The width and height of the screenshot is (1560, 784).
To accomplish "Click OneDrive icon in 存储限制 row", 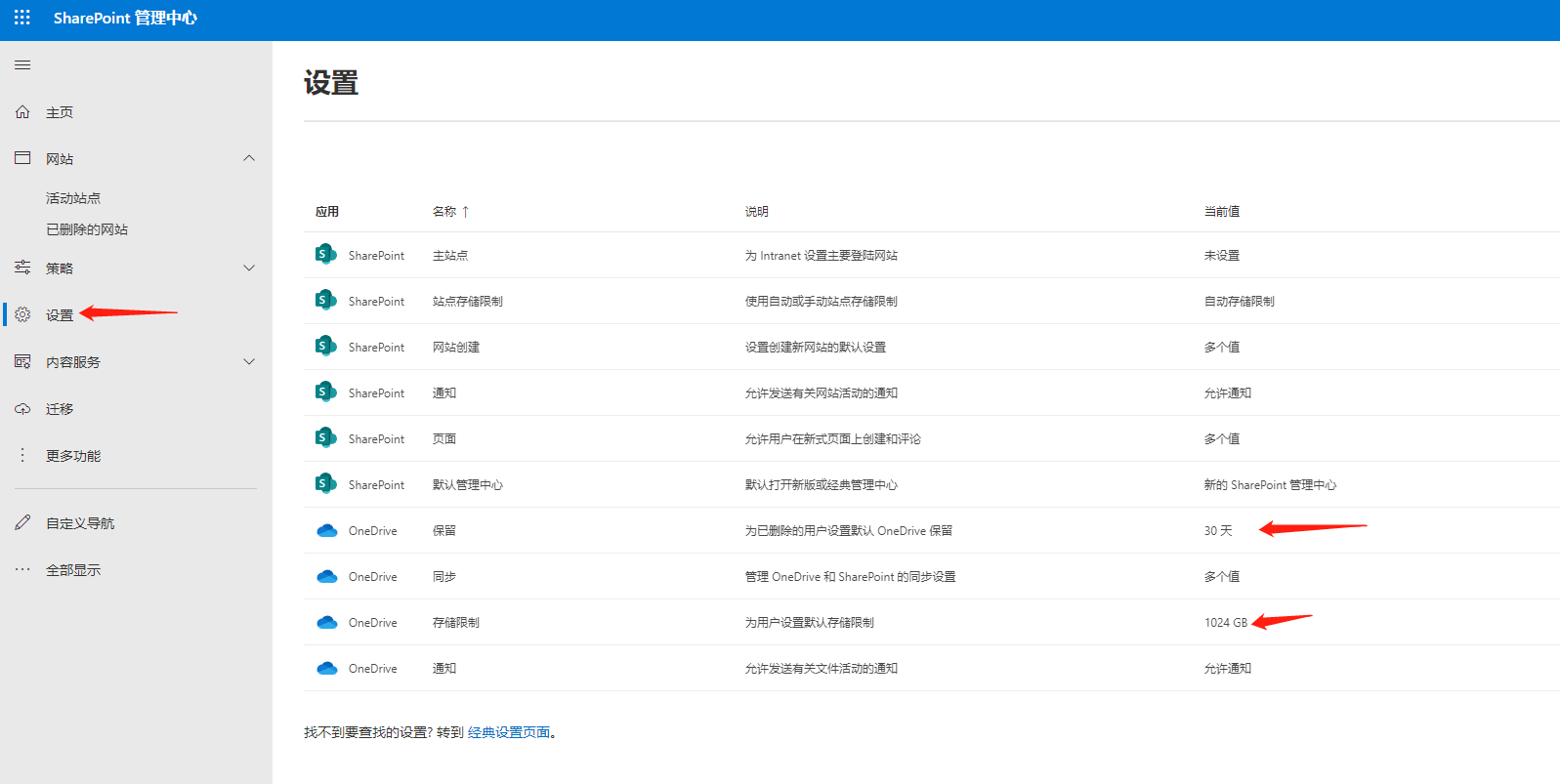I will pyautogui.click(x=326, y=623).
